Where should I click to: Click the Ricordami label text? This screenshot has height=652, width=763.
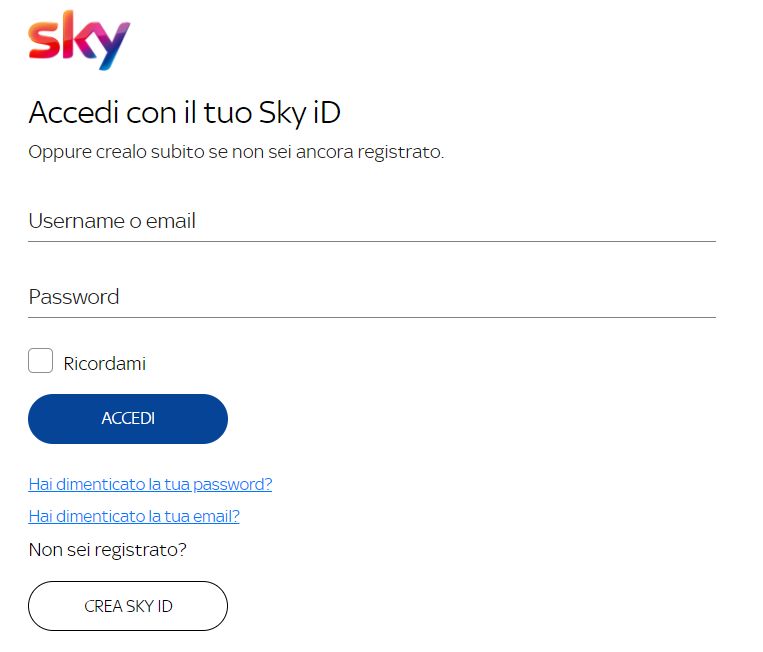[x=105, y=364]
